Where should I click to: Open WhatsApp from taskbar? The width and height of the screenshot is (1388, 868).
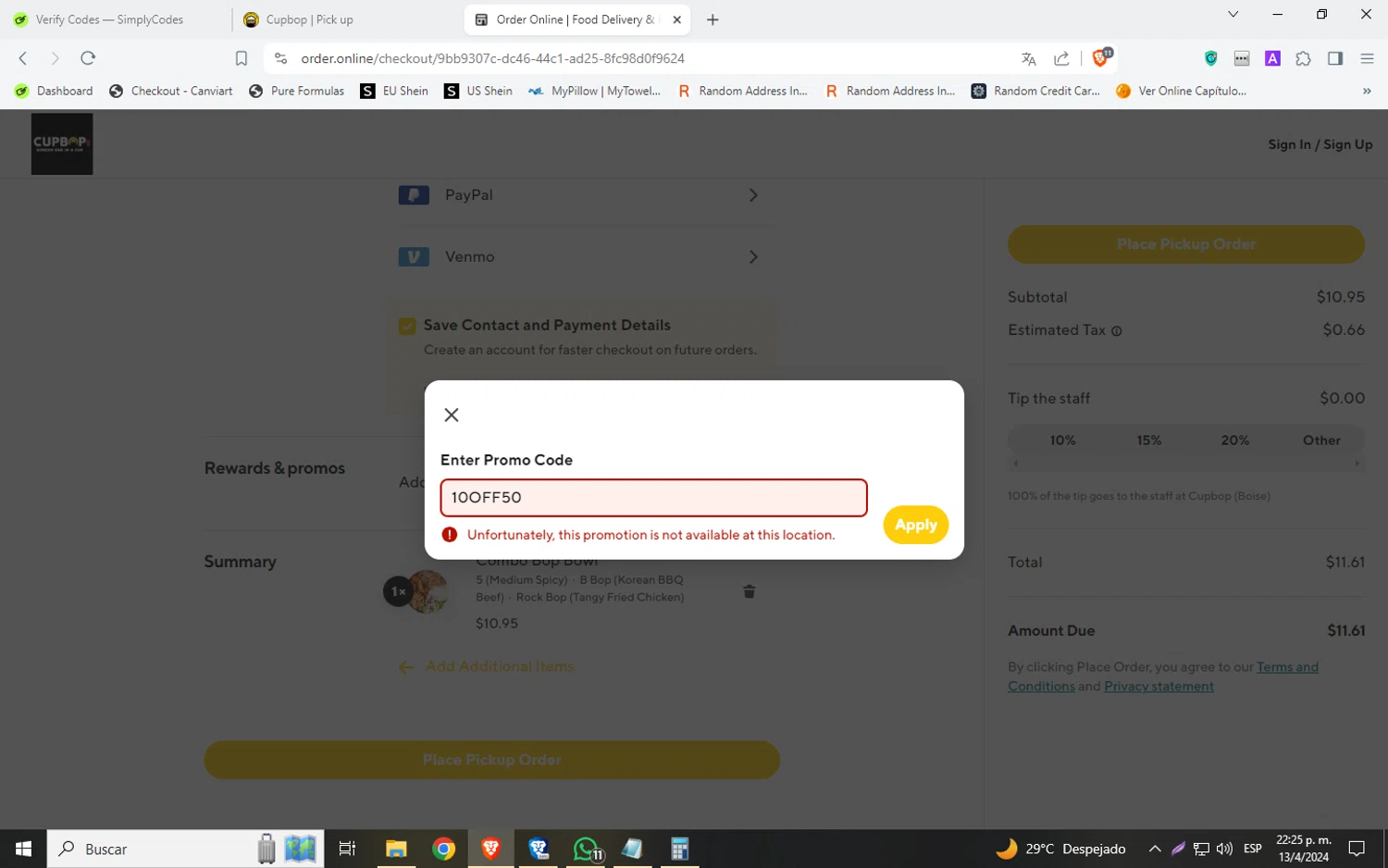point(586,849)
